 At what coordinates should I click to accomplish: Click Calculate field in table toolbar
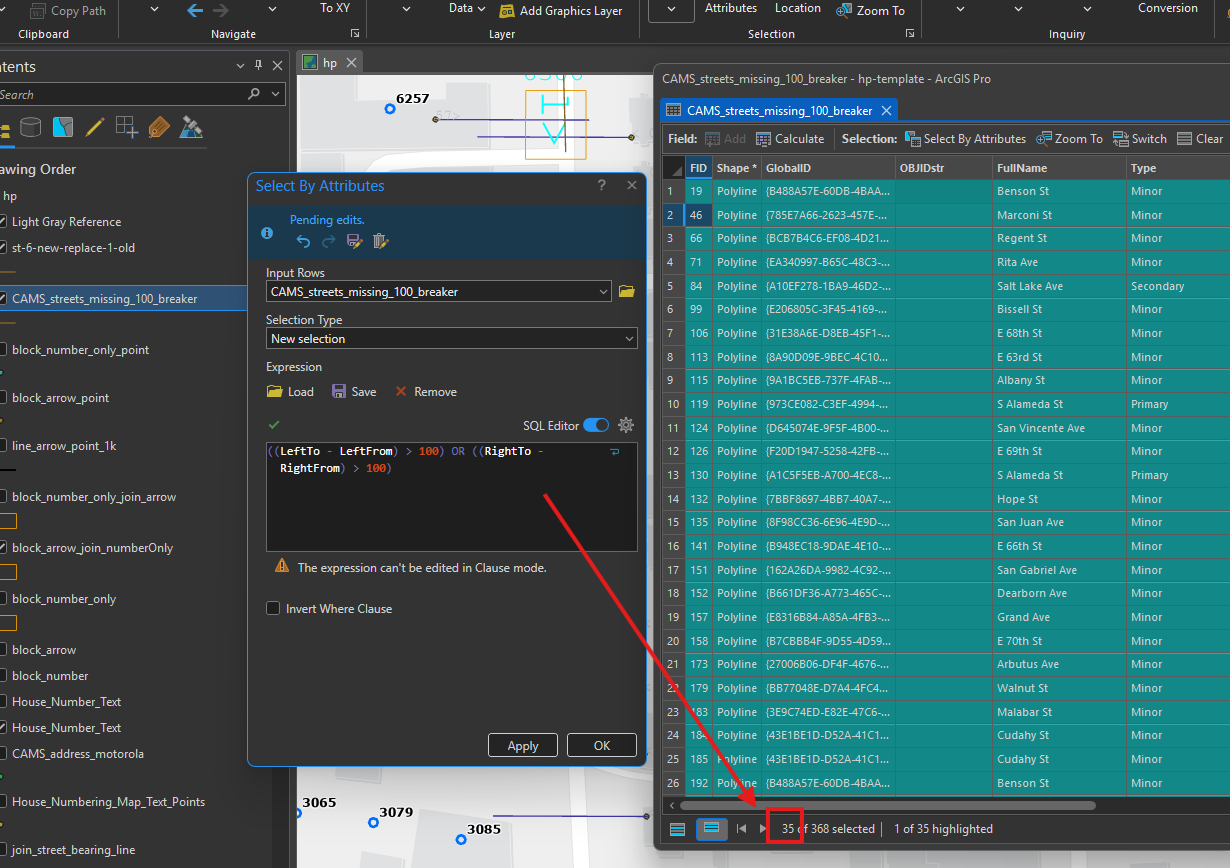tap(790, 139)
